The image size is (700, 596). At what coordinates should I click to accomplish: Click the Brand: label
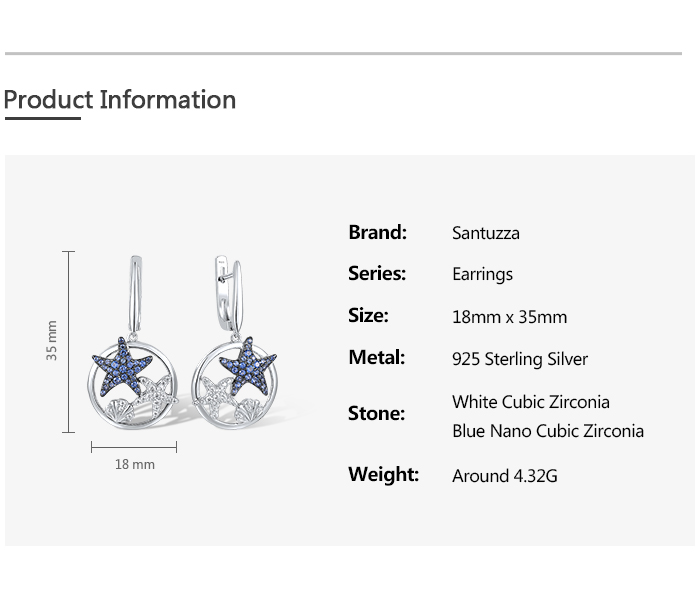point(377,232)
